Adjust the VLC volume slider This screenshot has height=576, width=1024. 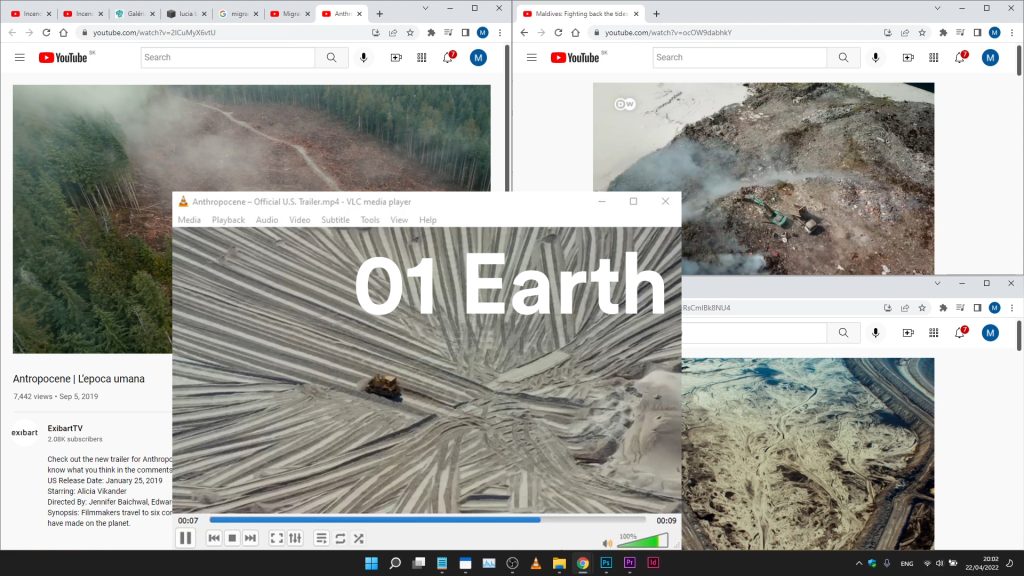click(643, 541)
